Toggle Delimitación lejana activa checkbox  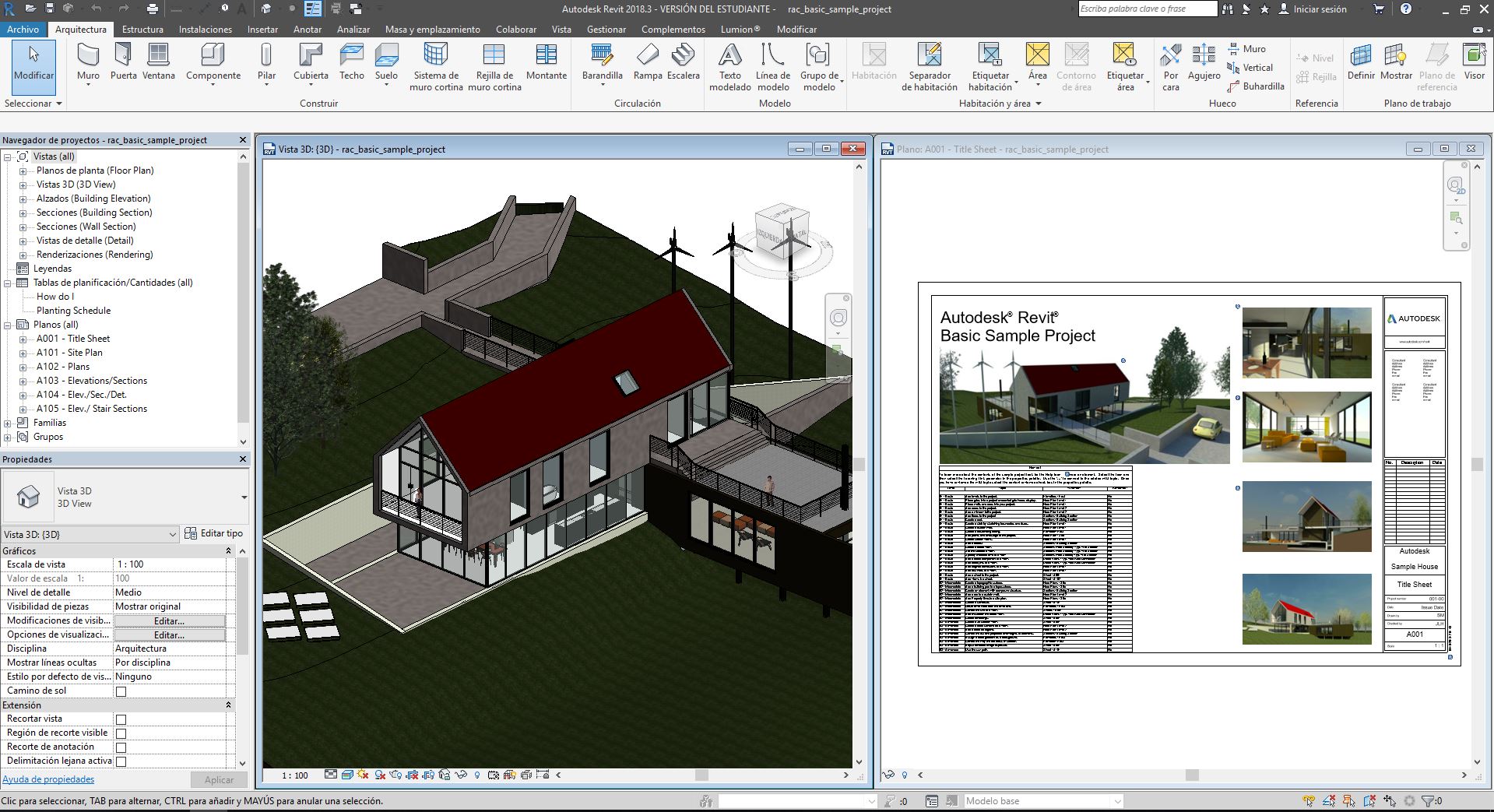(x=121, y=761)
